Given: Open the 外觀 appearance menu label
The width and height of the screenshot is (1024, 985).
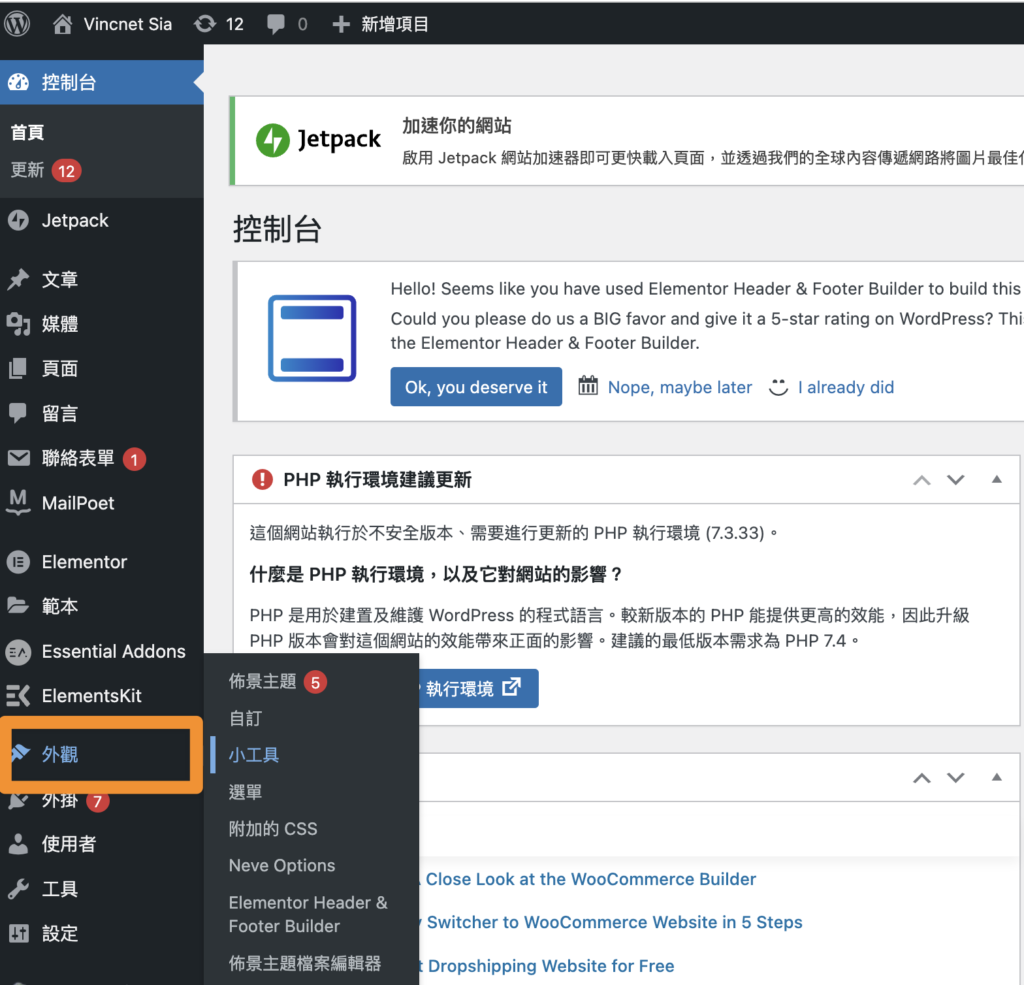Looking at the screenshot, I should [x=60, y=754].
